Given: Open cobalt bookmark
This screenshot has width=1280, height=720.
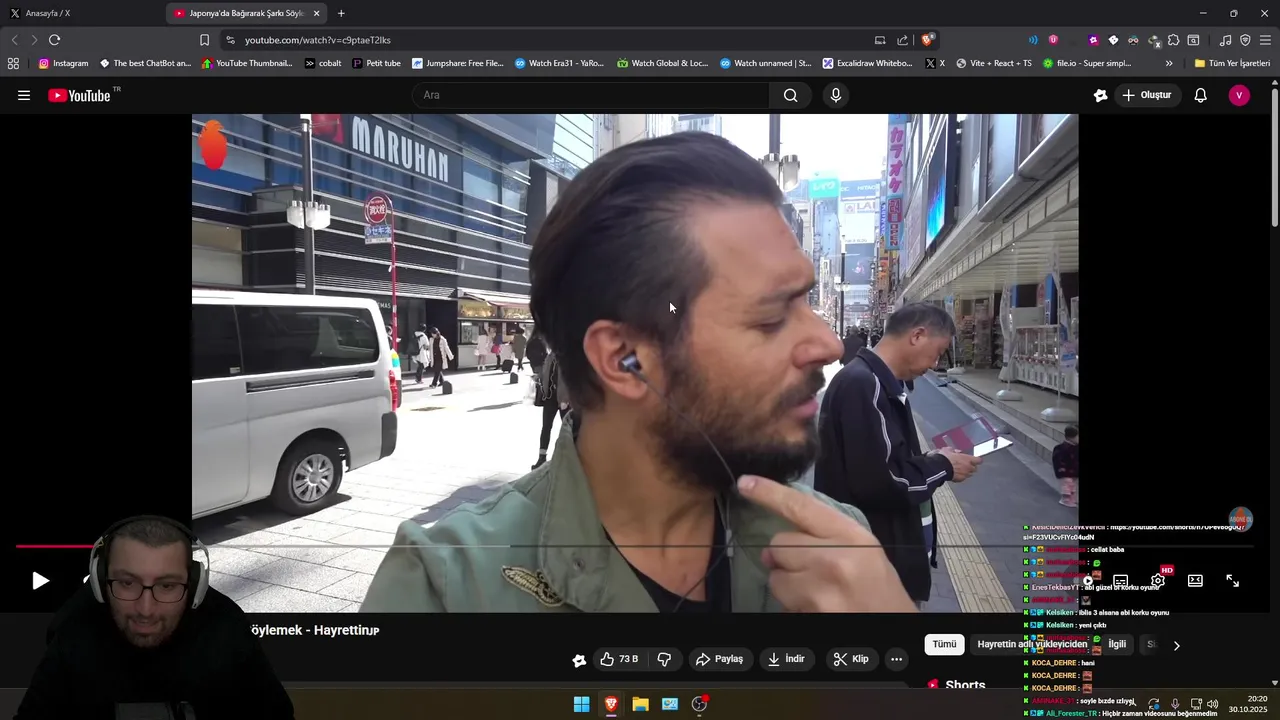Looking at the screenshot, I should 323,63.
